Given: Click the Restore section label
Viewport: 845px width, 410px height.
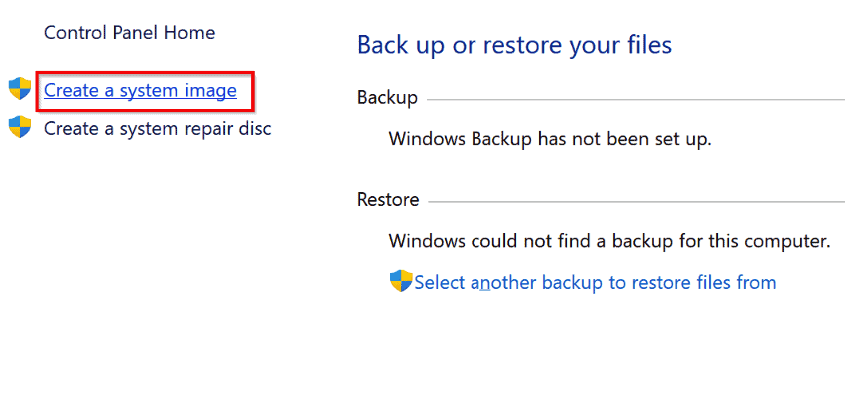Looking at the screenshot, I should 388,200.
